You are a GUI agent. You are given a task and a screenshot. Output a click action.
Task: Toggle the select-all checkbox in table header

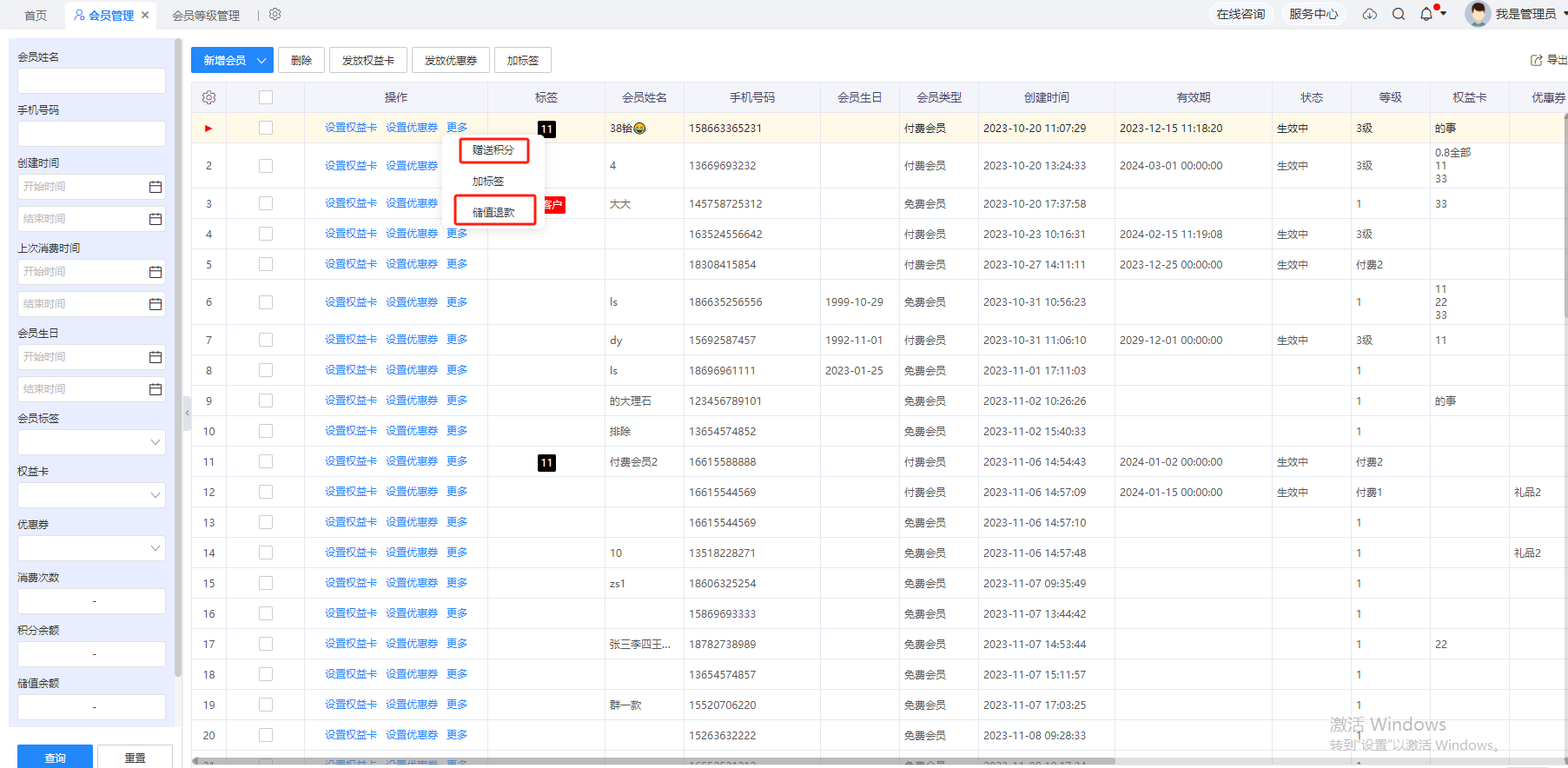[x=266, y=97]
